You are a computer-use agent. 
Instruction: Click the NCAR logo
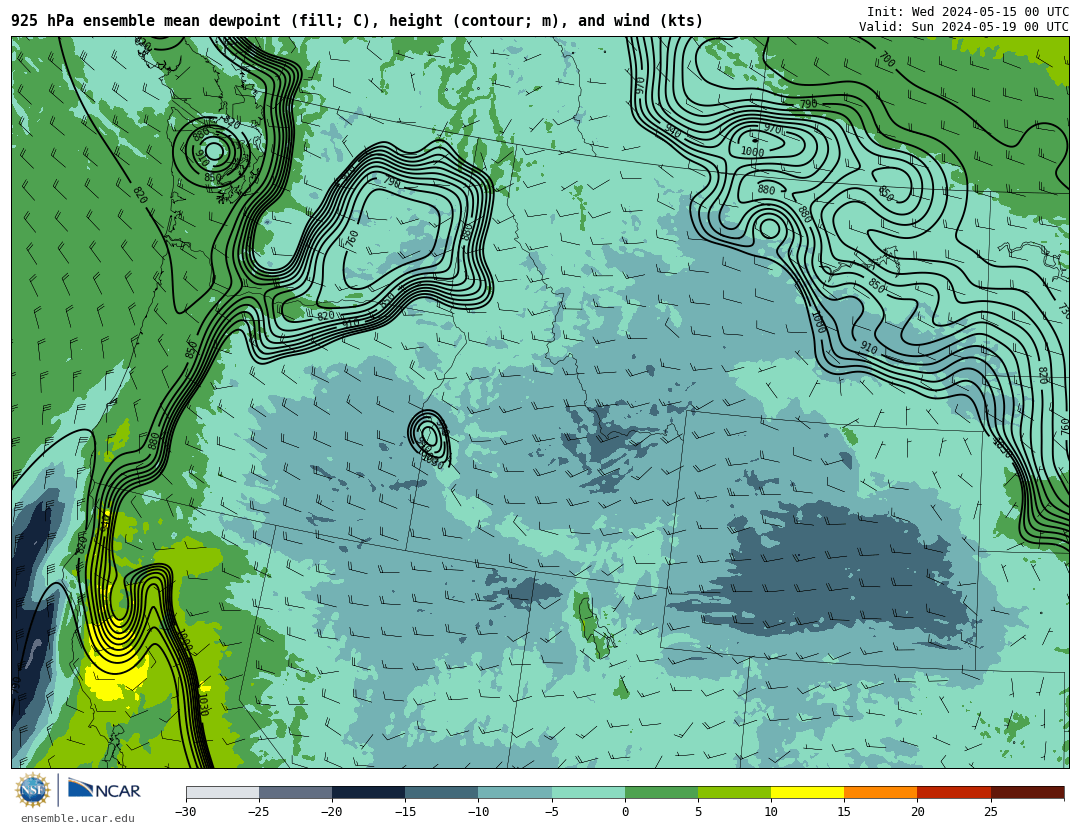coord(104,789)
